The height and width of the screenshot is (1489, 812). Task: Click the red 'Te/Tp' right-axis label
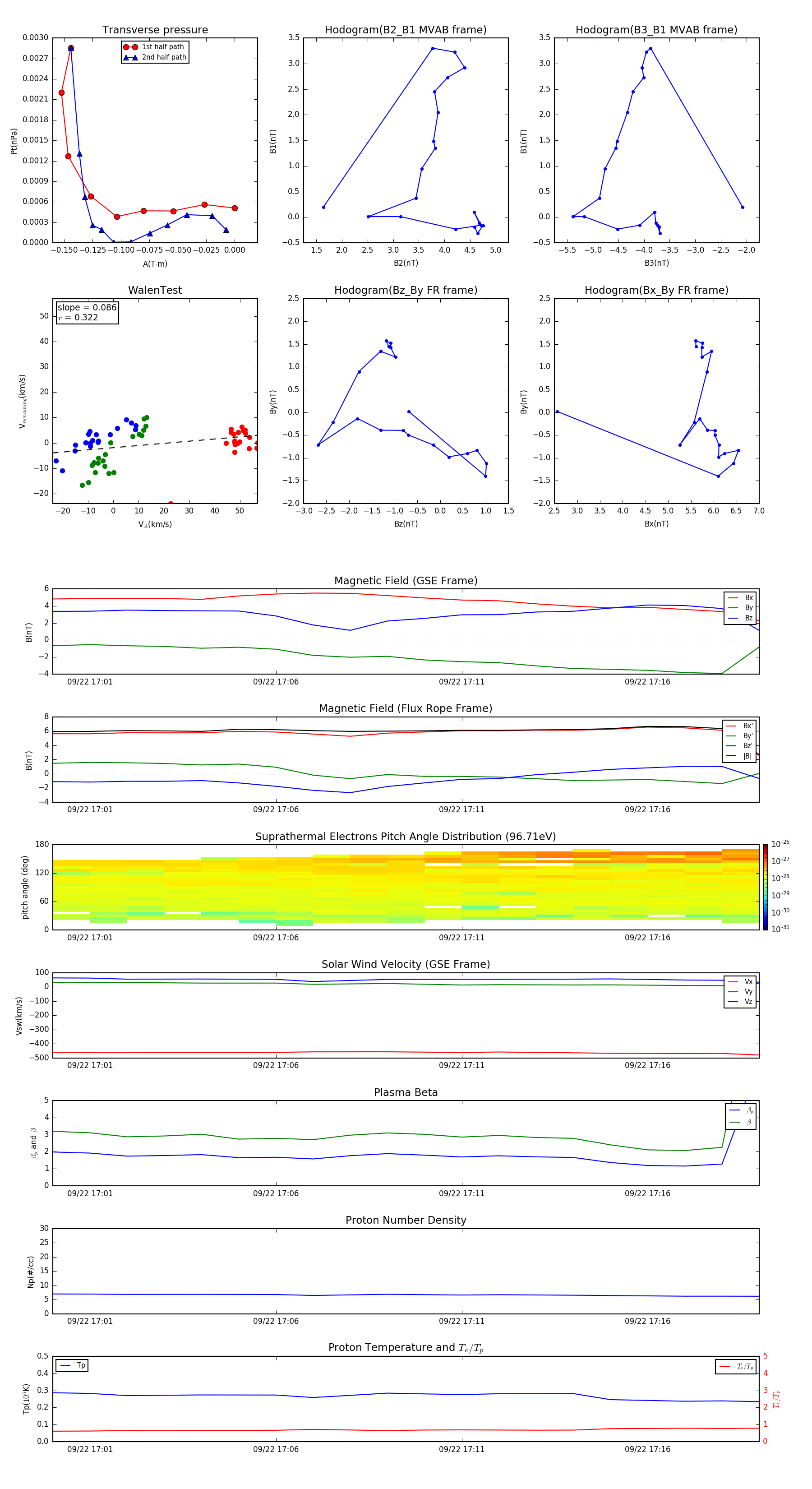(x=777, y=1399)
